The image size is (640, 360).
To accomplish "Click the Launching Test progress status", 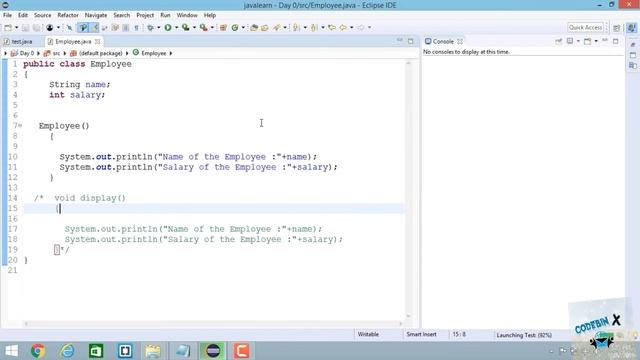I will click(x=524, y=335).
